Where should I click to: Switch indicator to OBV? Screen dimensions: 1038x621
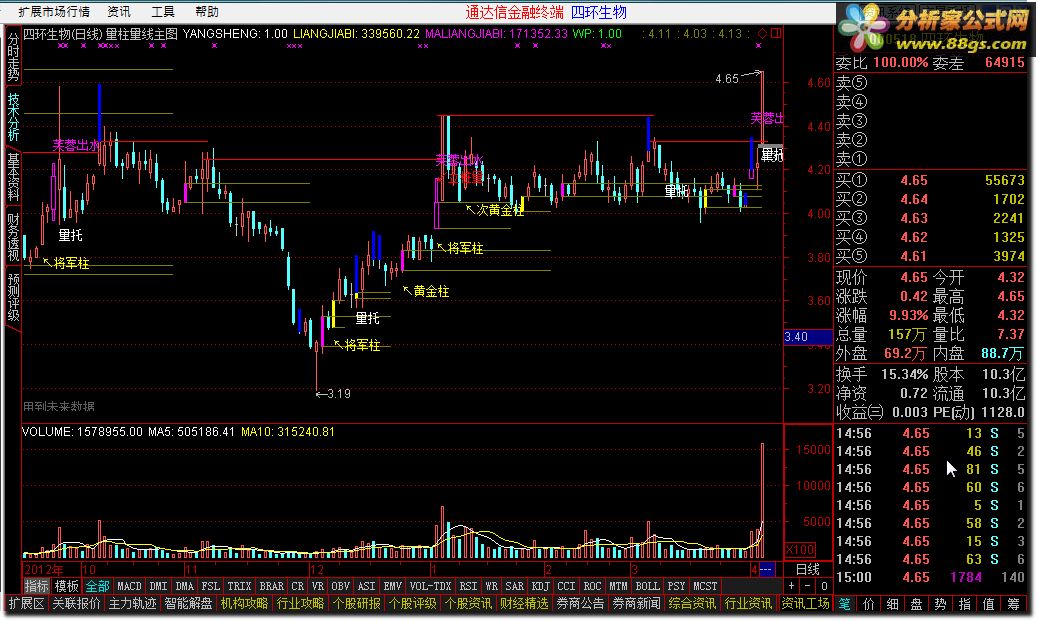point(340,586)
